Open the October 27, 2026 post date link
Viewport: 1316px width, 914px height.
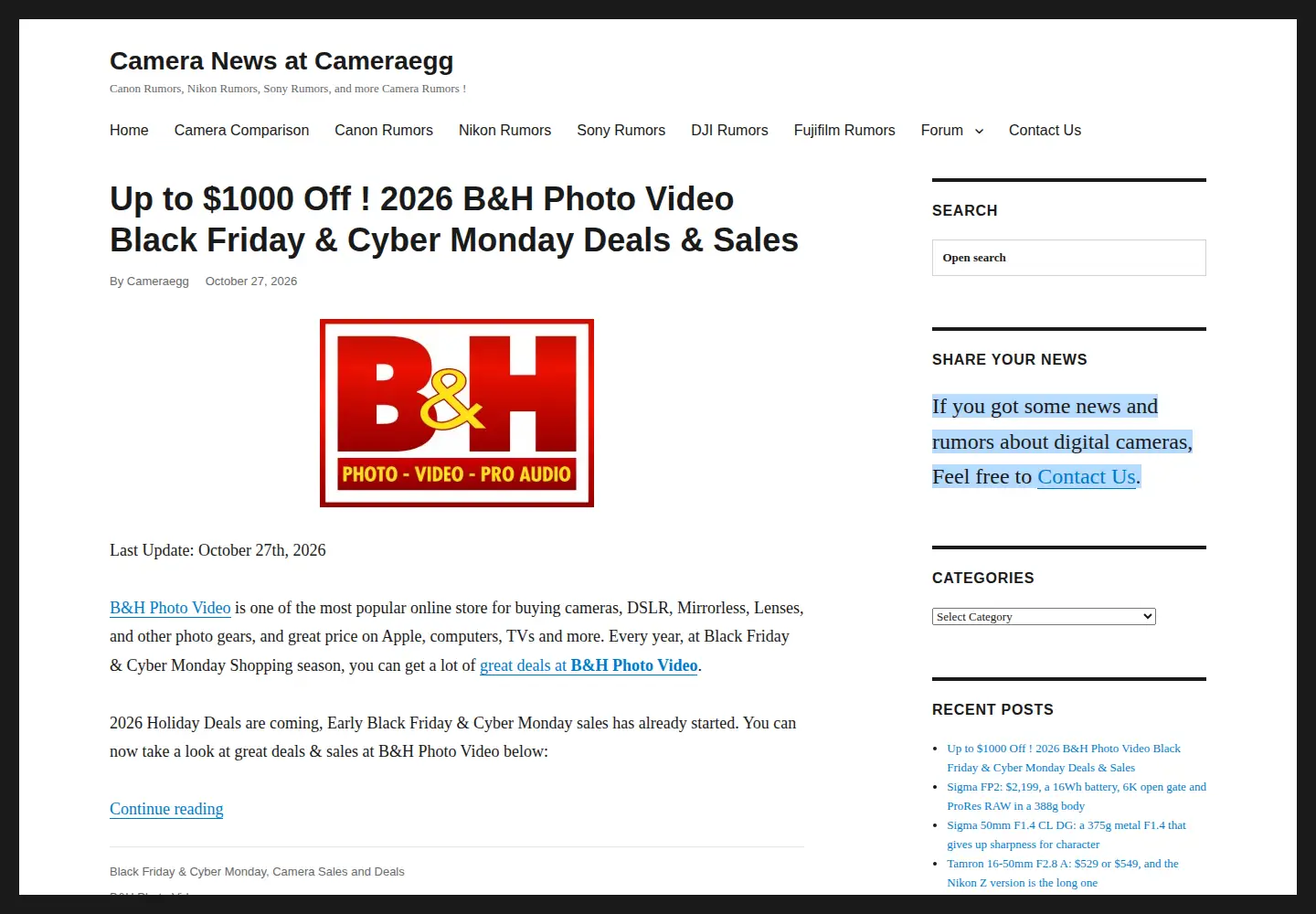251,282
